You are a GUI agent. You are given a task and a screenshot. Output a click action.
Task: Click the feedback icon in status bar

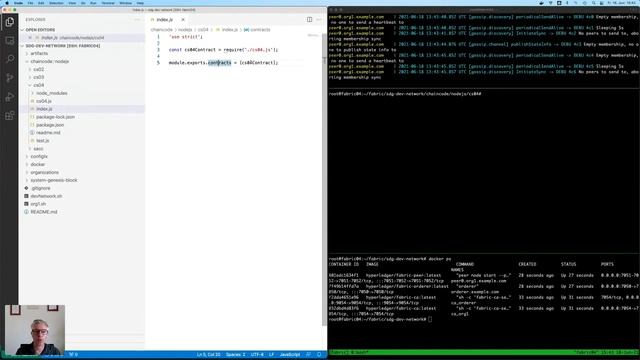click(x=309, y=354)
